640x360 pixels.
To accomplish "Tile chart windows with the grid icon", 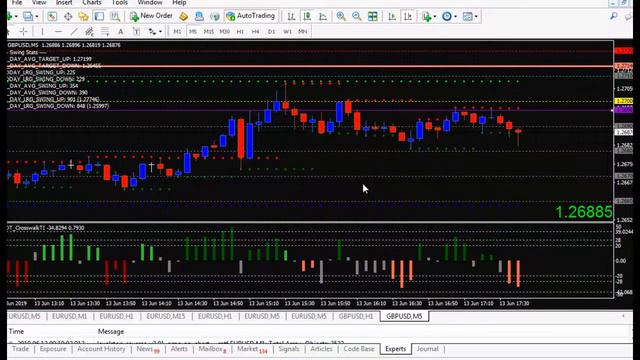I will coord(373,16).
